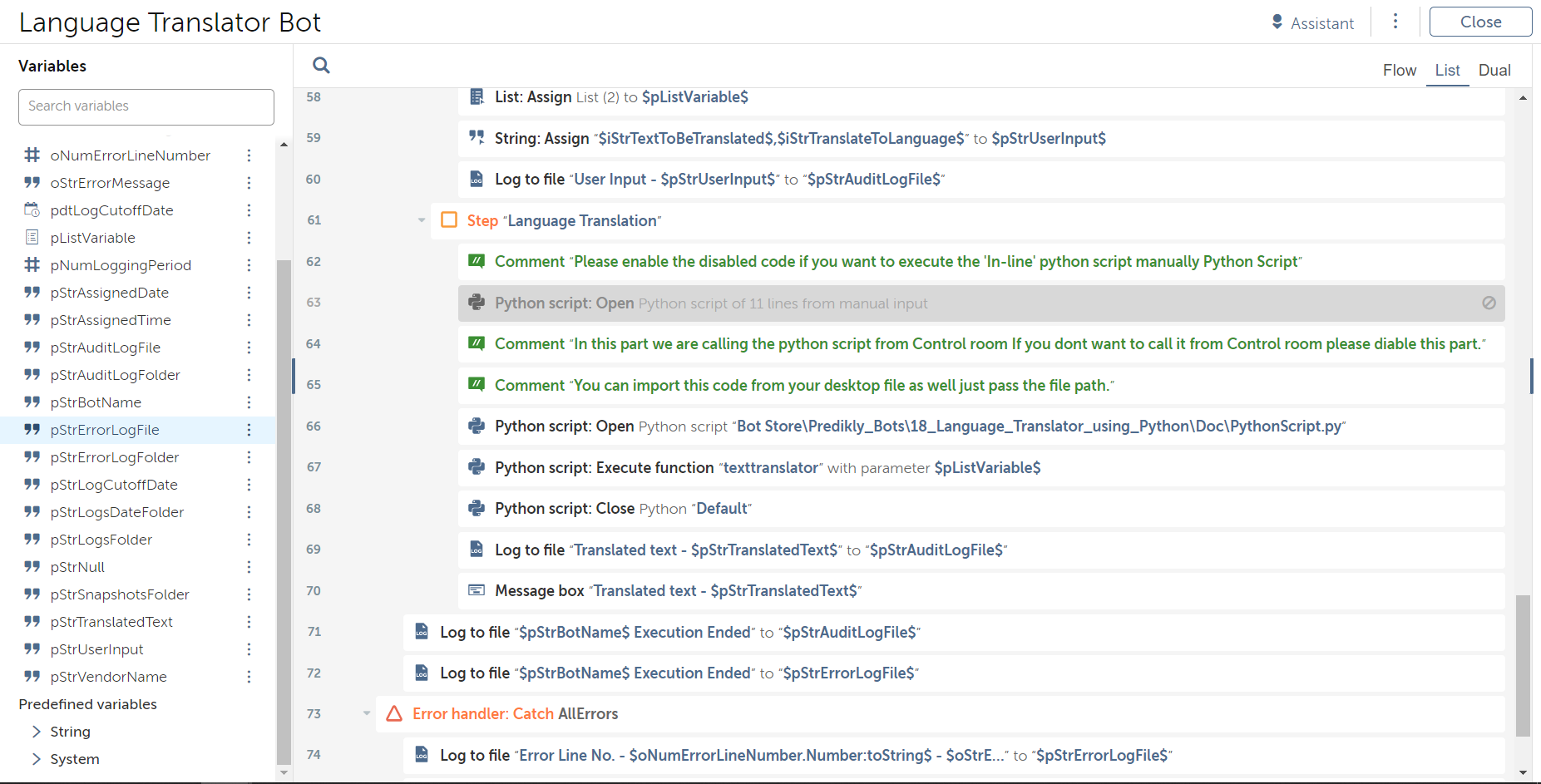The image size is (1541, 784).
Task: Open the three-dot options menu beside Assistant
Action: click(x=1395, y=22)
